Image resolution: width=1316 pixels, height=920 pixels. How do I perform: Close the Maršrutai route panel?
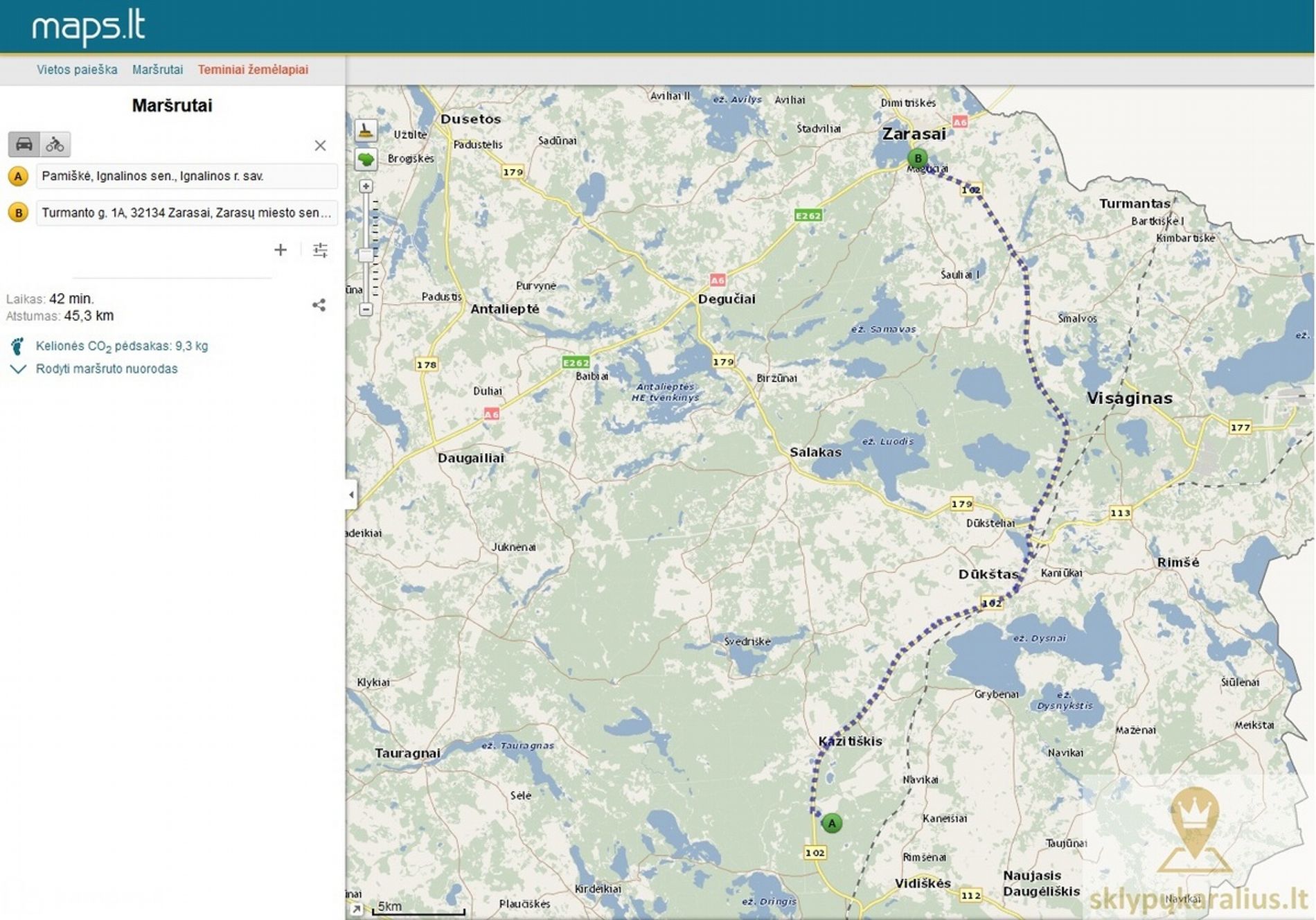pos(320,145)
